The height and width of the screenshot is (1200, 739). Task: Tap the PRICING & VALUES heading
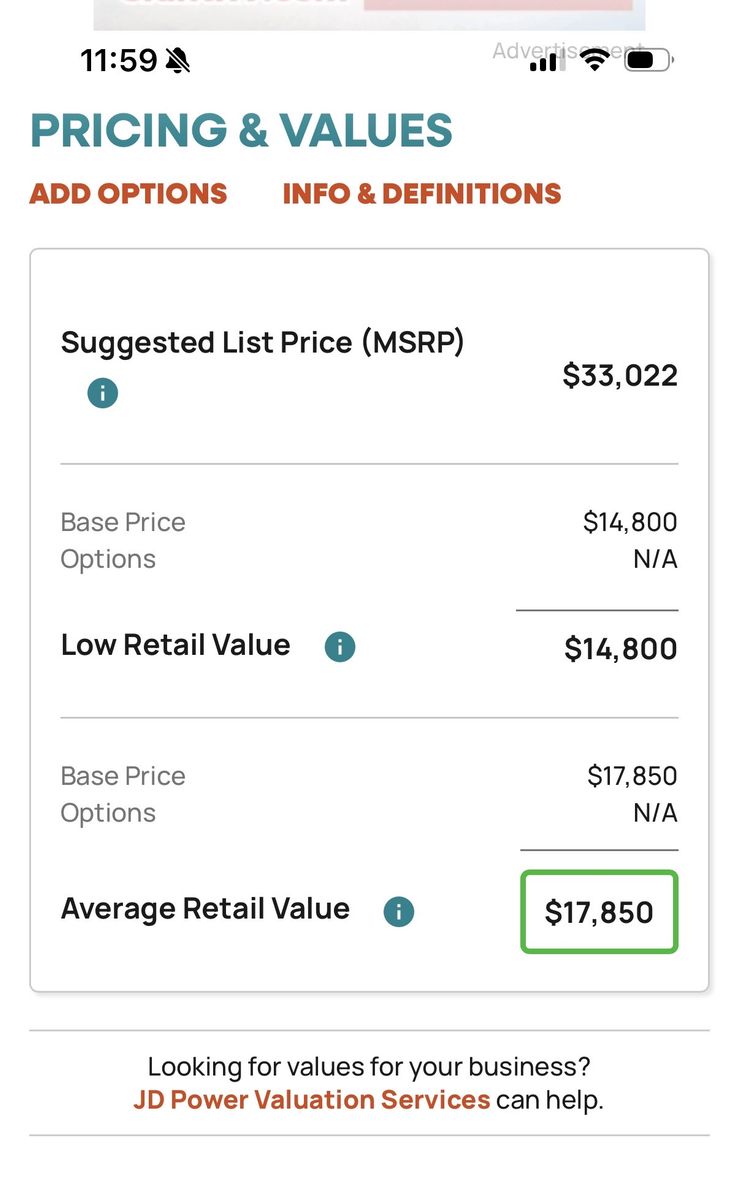tap(242, 131)
